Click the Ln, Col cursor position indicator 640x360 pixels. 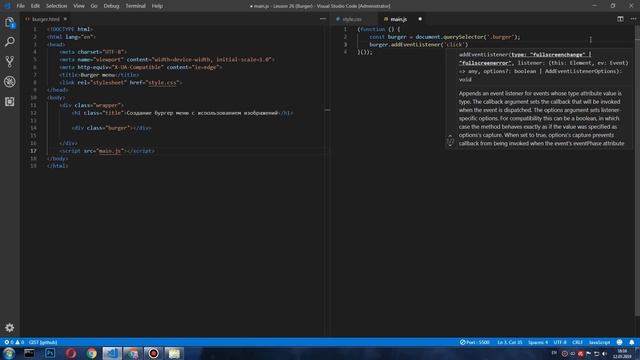point(509,342)
